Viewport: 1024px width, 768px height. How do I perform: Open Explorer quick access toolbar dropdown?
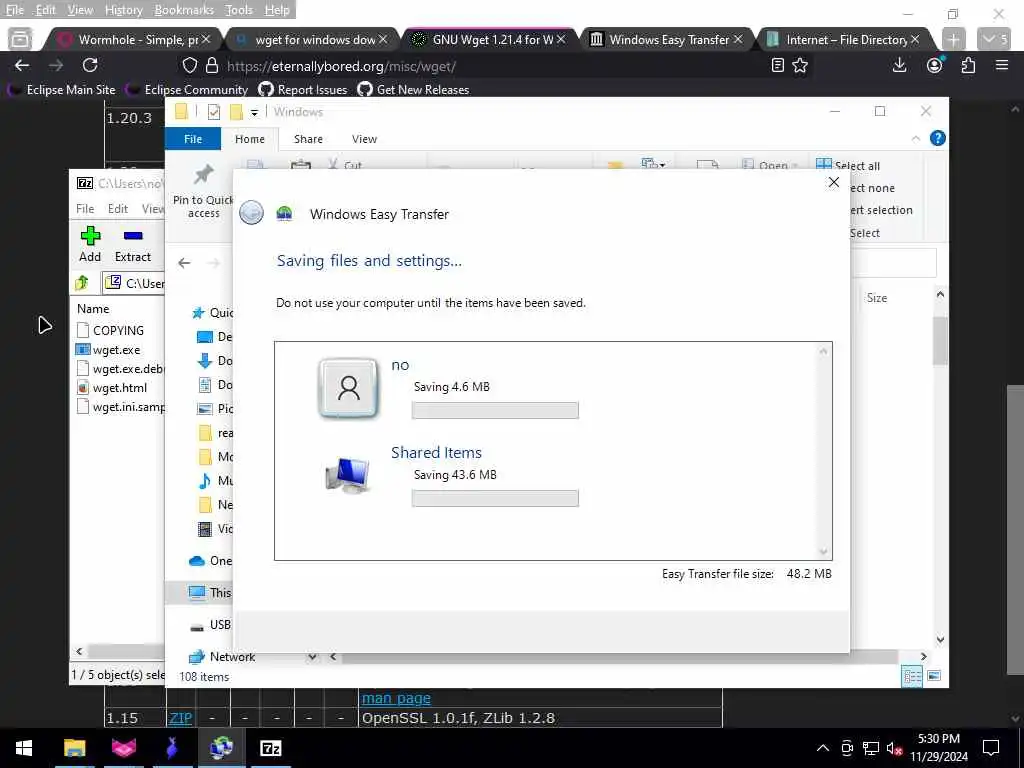(255, 112)
